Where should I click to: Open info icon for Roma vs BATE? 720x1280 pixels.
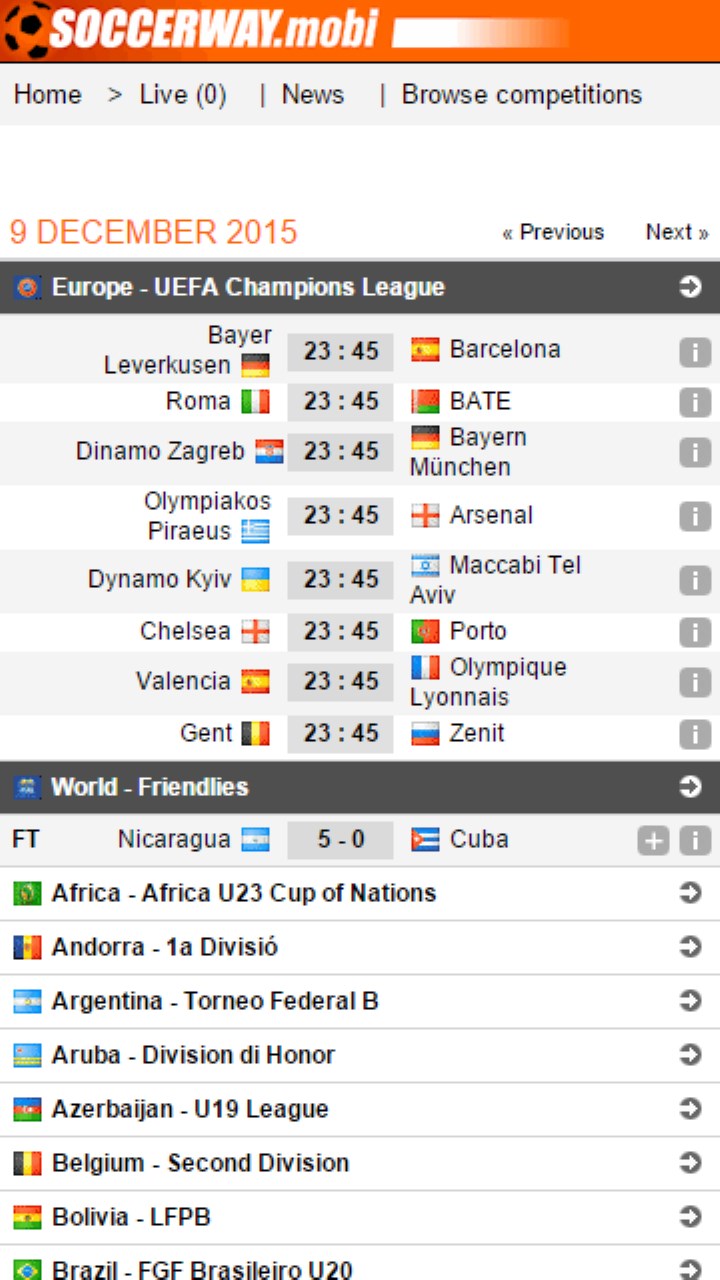click(694, 402)
